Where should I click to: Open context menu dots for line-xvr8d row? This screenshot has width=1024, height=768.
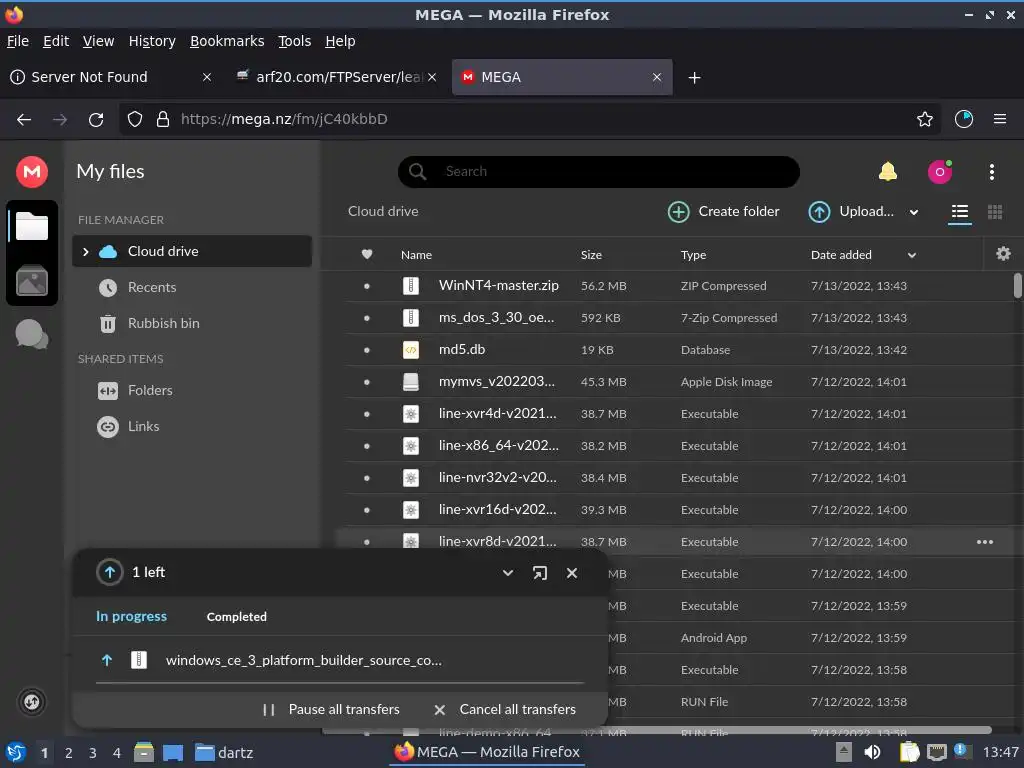tap(984, 541)
